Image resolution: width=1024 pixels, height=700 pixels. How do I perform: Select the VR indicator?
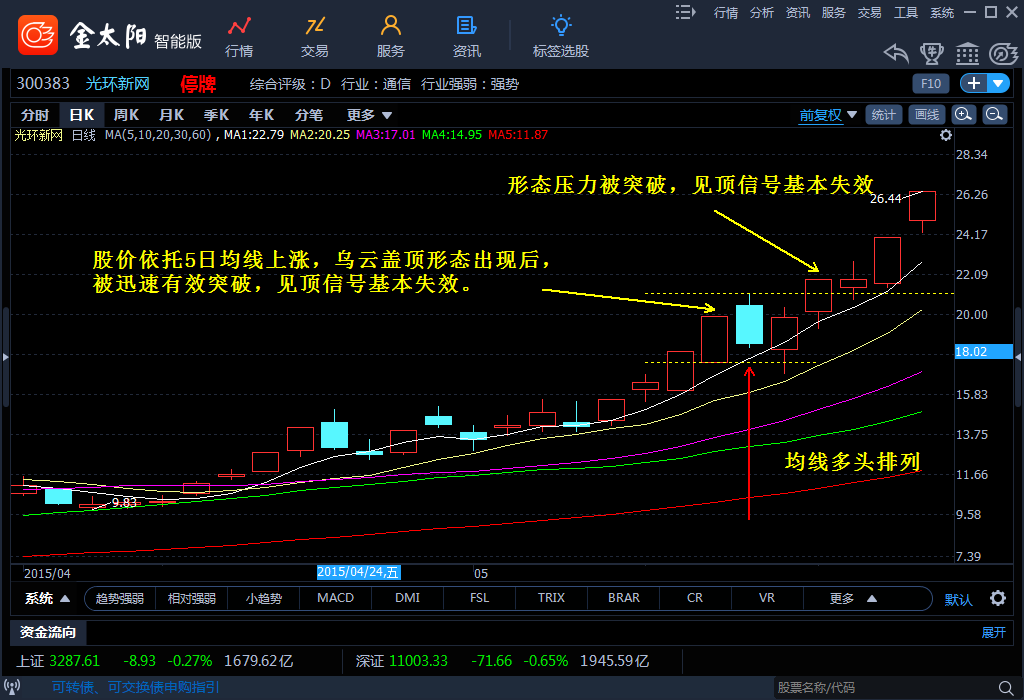tap(767, 598)
